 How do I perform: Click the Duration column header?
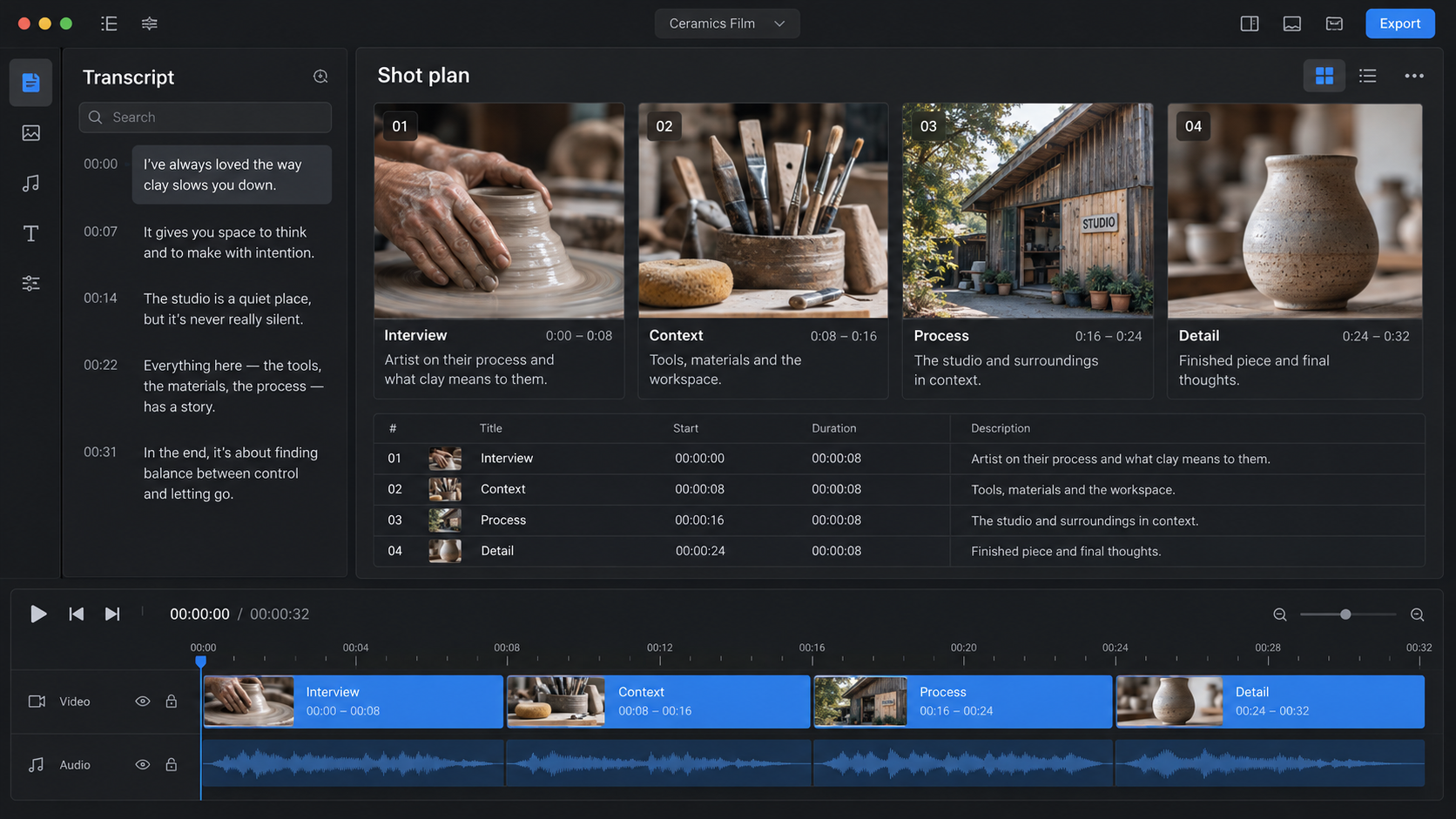point(833,428)
